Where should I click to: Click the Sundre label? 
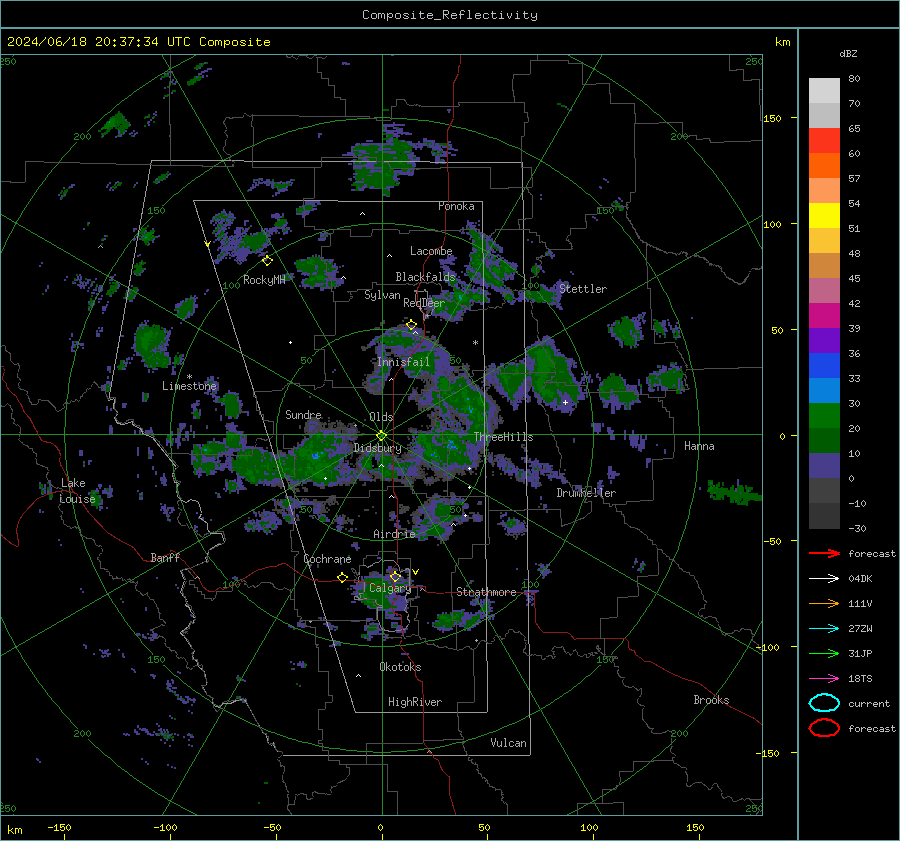coord(303,414)
